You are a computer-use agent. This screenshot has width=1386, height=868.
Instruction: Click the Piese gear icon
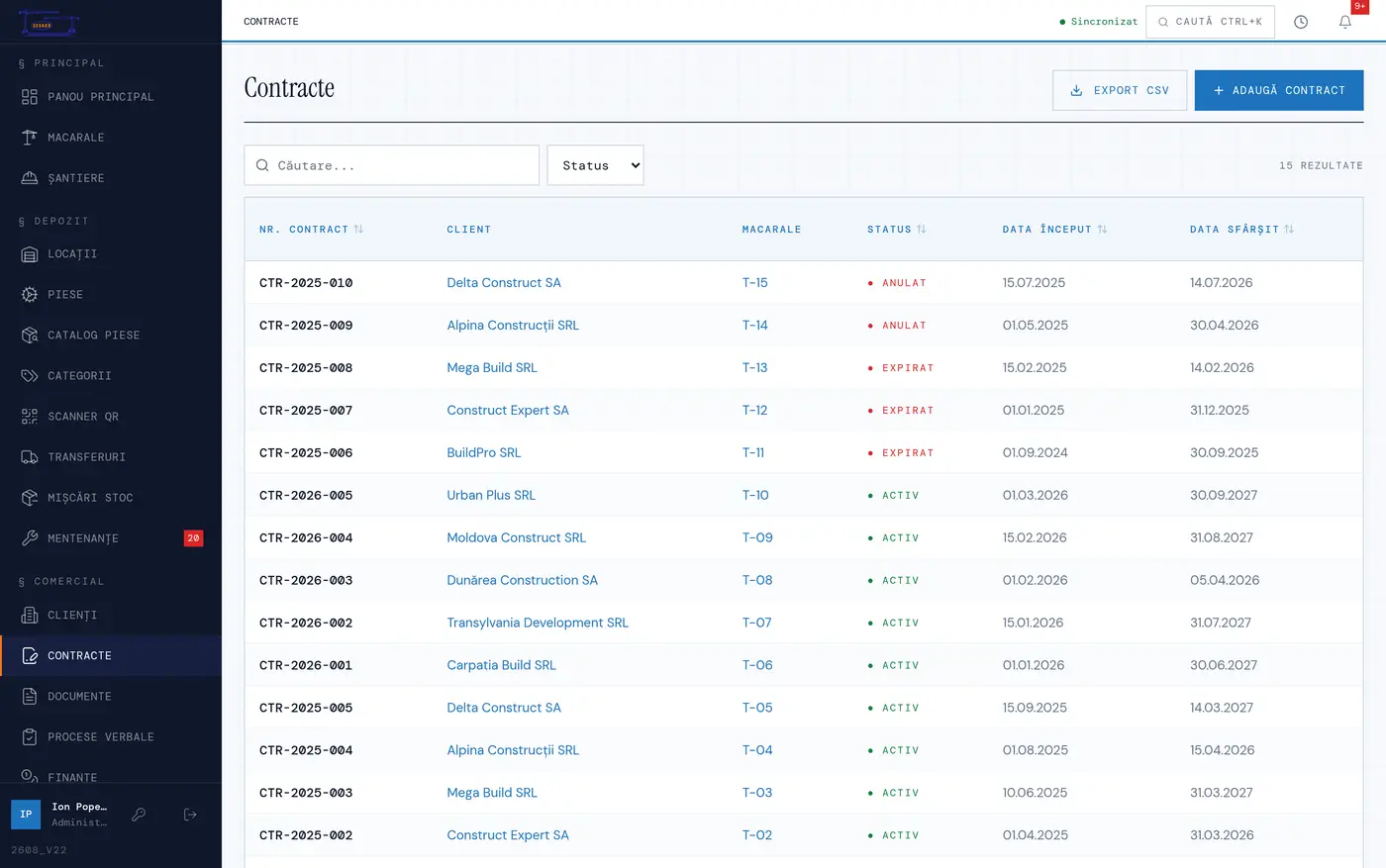click(x=30, y=295)
